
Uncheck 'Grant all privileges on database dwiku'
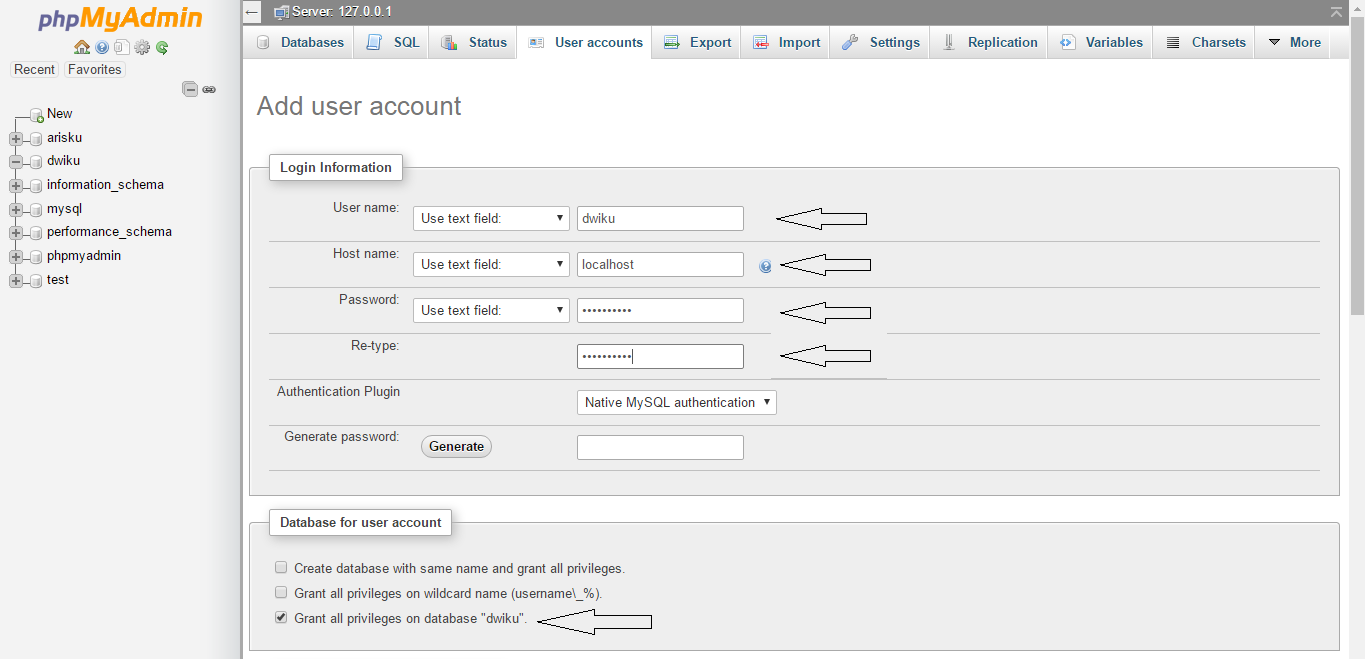pyautogui.click(x=281, y=617)
